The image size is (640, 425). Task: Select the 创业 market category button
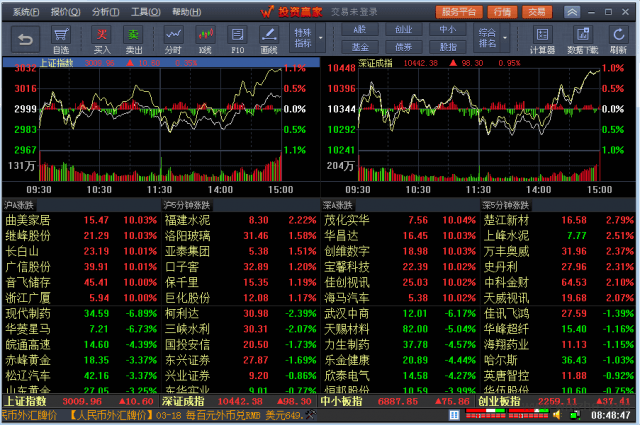(403, 30)
